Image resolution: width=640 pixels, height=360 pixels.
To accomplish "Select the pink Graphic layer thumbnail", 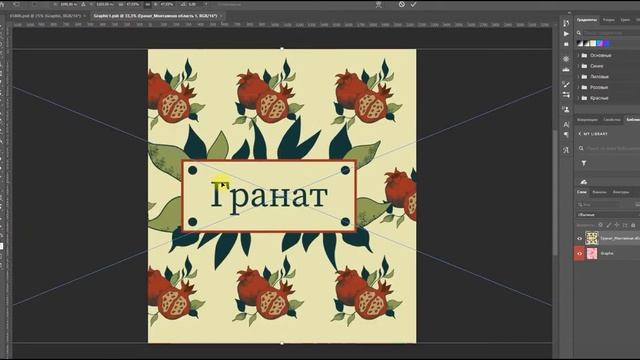I will click(591, 253).
